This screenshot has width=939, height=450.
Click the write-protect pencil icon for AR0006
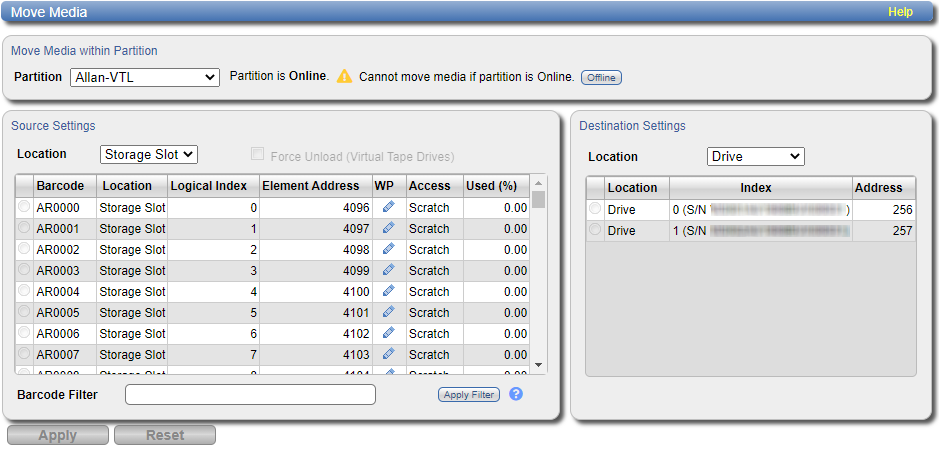[x=388, y=333]
